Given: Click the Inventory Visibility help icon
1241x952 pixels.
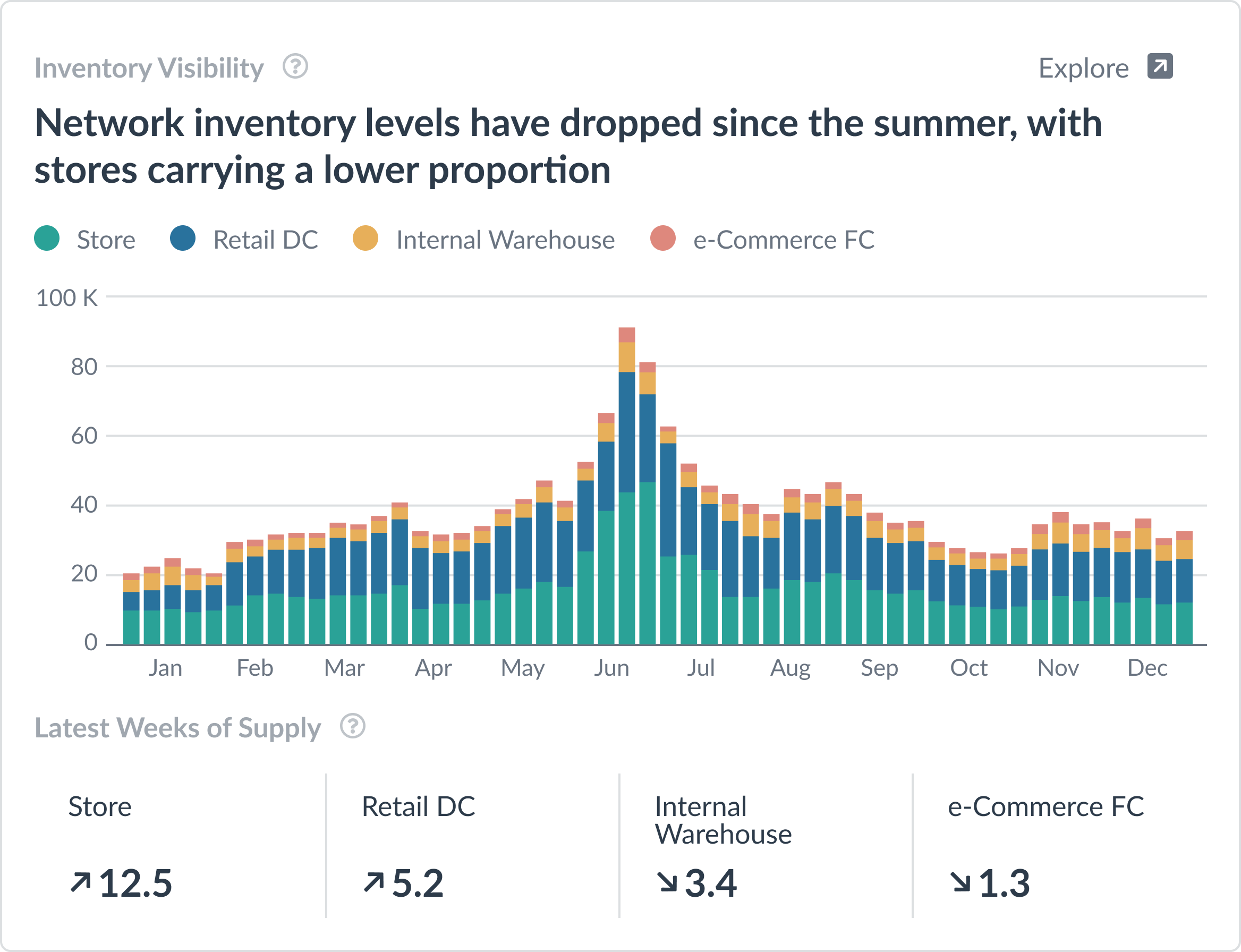Looking at the screenshot, I should click(x=295, y=67).
